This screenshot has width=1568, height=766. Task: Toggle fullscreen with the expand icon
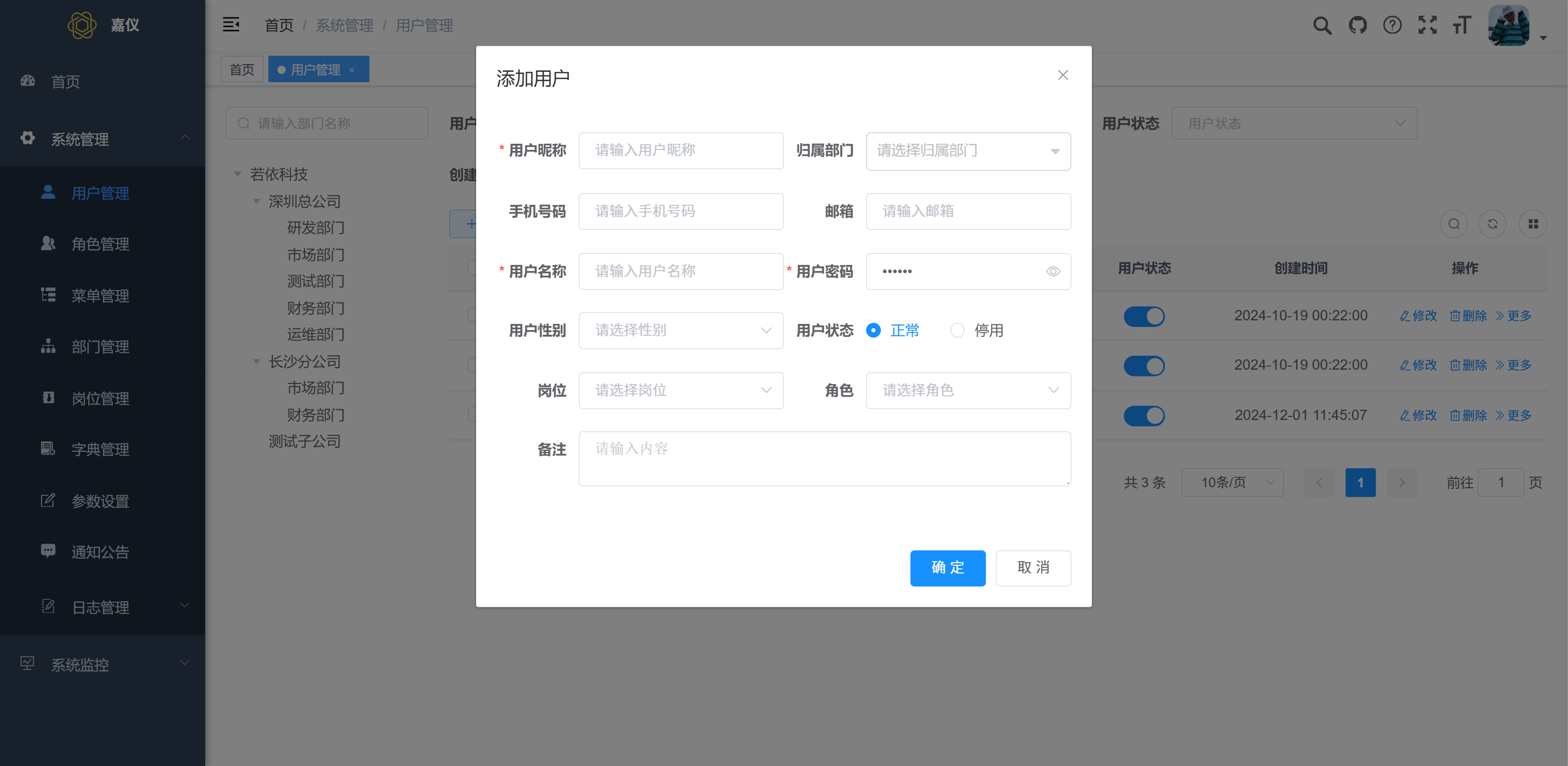(1427, 25)
